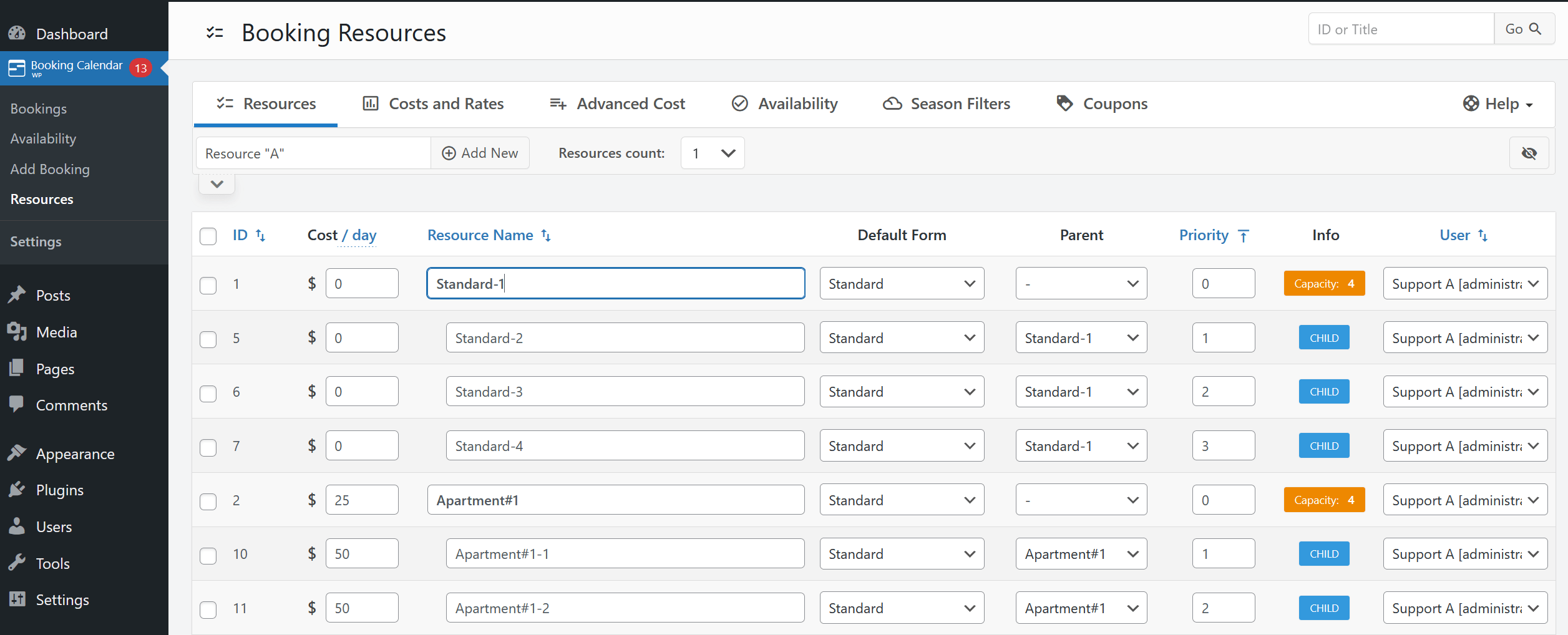This screenshot has height=635, width=1568.
Task: Open the Coupons tab
Action: pos(1102,104)
